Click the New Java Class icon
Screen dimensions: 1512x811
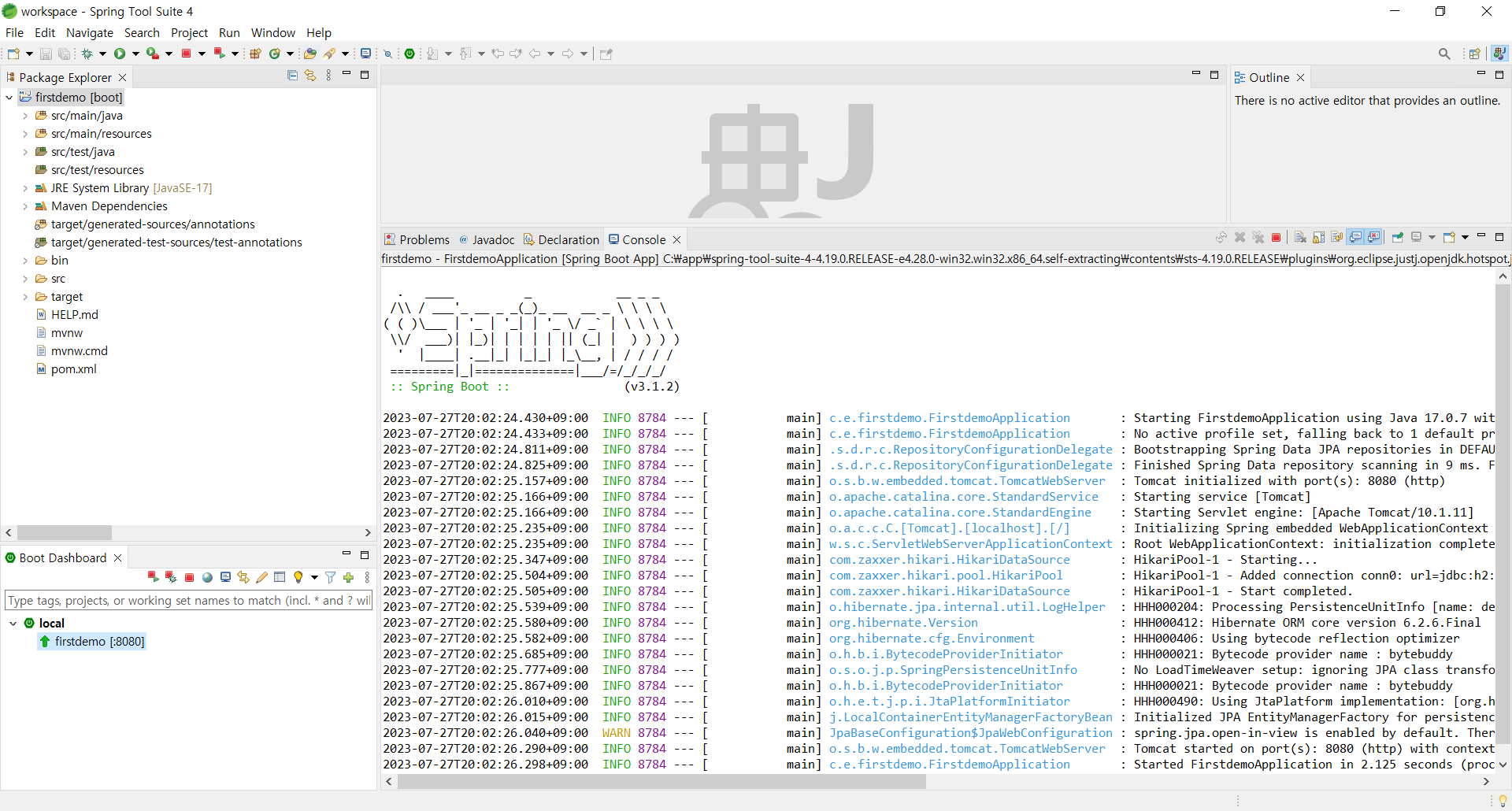275,54
